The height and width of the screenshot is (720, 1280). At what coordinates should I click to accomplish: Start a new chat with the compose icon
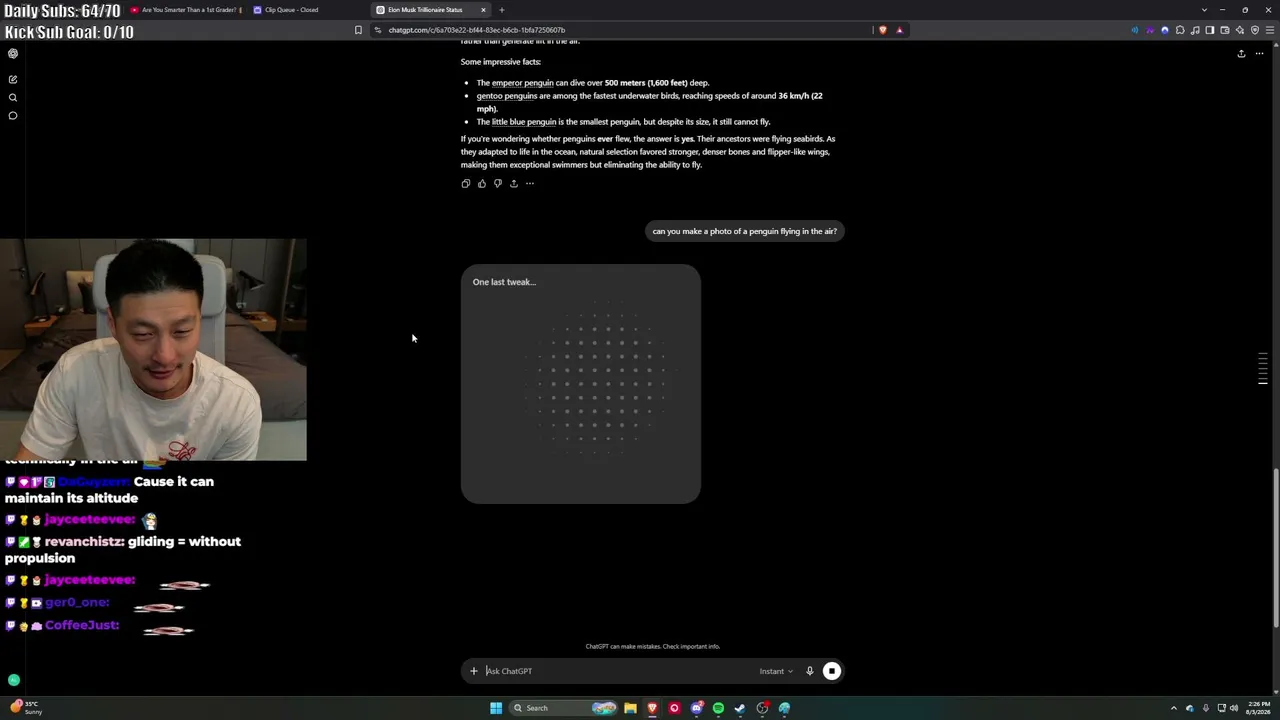click(x=13, y=79)
